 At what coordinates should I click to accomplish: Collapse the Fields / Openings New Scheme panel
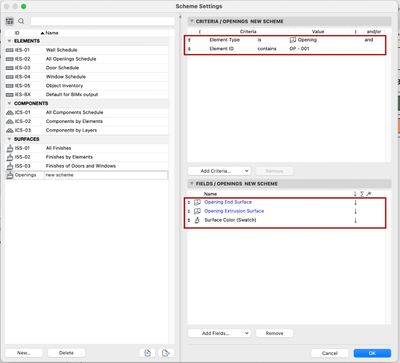tap(192, 183)
